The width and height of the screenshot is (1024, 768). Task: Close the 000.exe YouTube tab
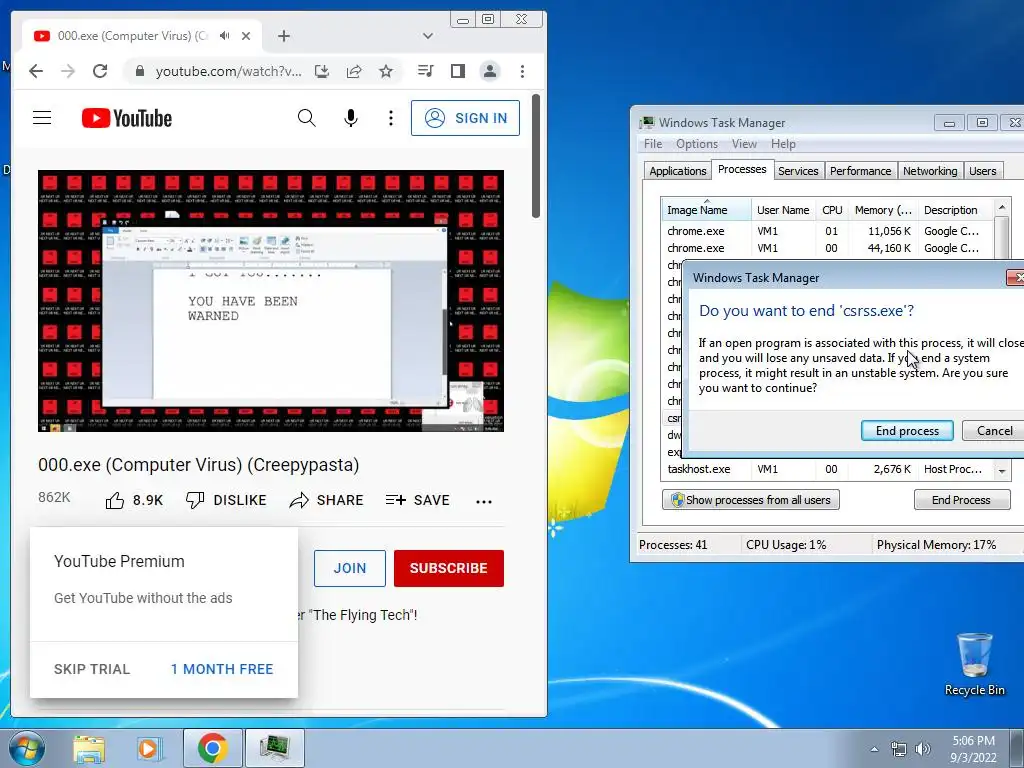click(246, 36)
